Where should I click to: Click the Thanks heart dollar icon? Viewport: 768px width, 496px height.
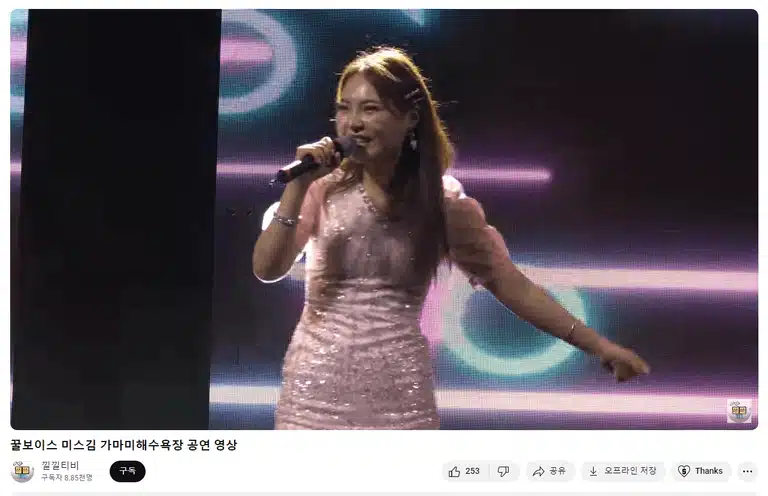click(684, 471)
